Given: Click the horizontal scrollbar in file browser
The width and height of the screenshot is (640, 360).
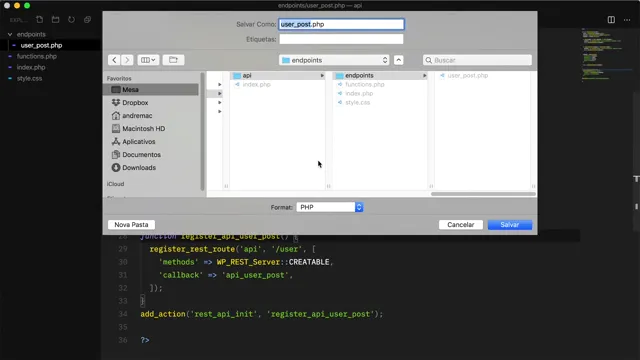Looking at the screenshot, I should tap(483, 194).
